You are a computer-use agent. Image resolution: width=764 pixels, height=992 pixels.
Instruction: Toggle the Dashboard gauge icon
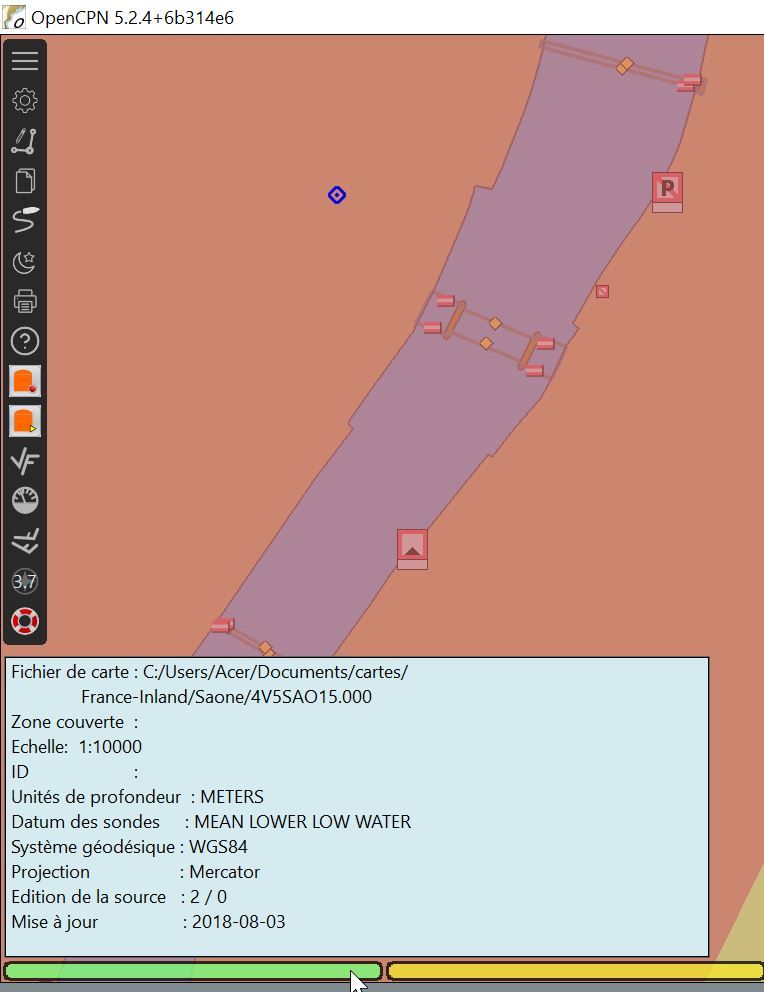click(25, 501)
